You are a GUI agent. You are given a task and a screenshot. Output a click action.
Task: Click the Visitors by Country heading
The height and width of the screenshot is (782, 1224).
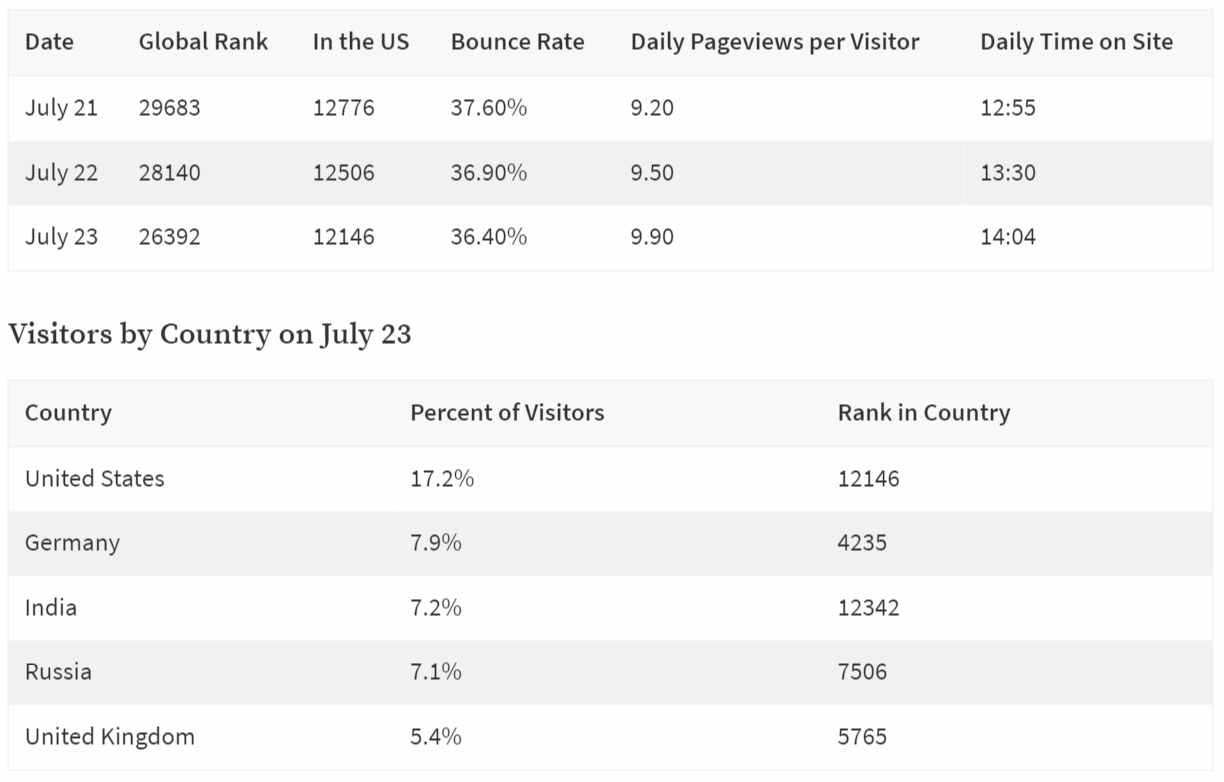point(209,334)
